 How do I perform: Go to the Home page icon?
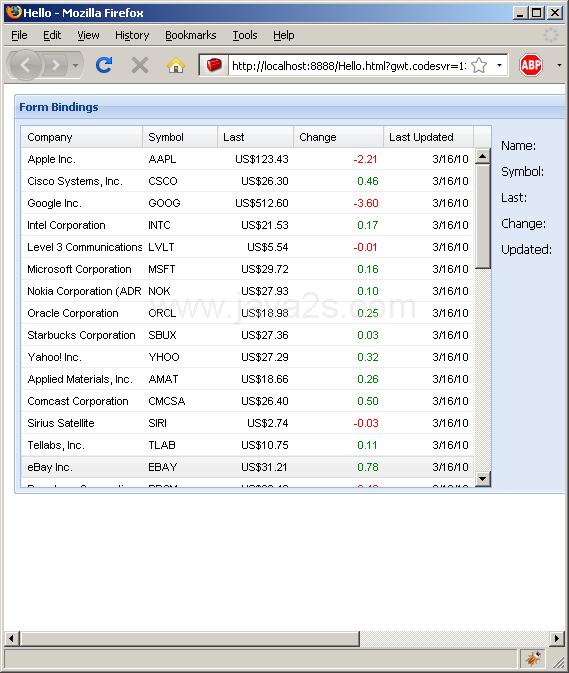point(176,65)
